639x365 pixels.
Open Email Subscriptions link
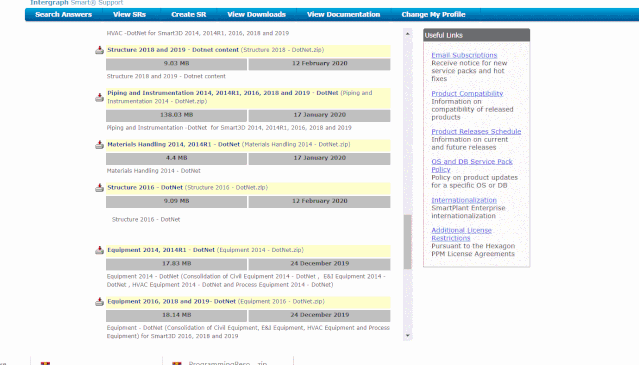tap(464, 55)
